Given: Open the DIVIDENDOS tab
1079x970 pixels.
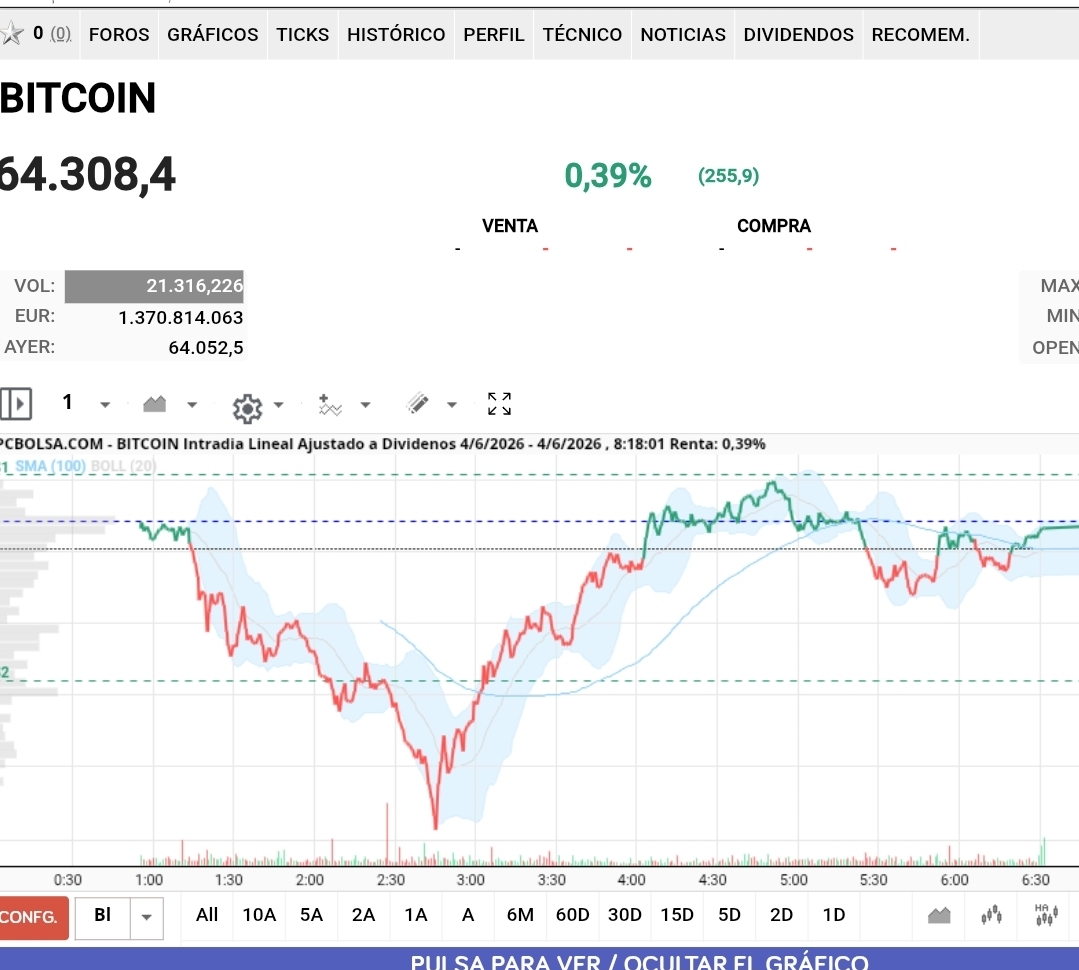Looking at the screenshot, I should [799, 34].
